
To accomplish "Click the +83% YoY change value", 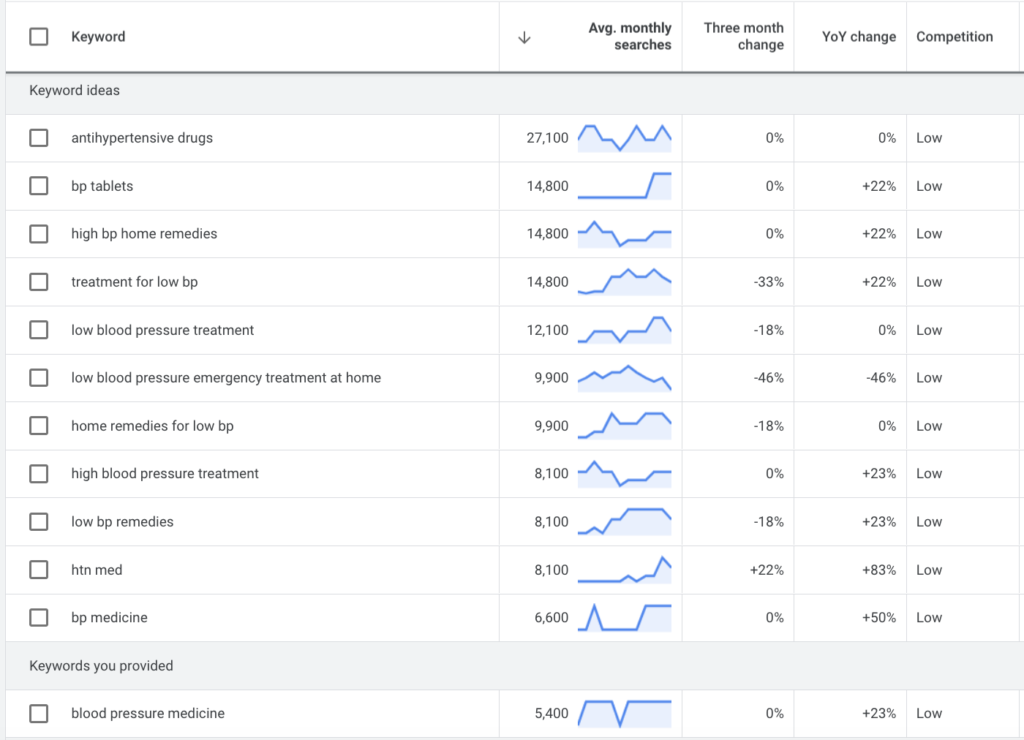I will [879, 570].
